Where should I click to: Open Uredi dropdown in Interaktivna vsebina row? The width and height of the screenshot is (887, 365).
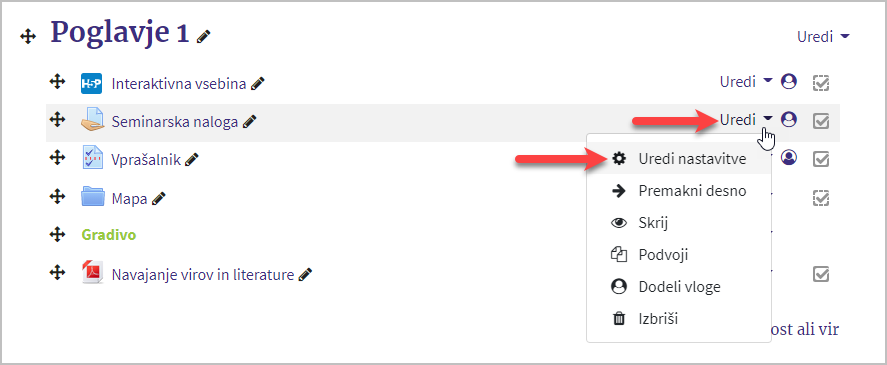coord(746,82)
